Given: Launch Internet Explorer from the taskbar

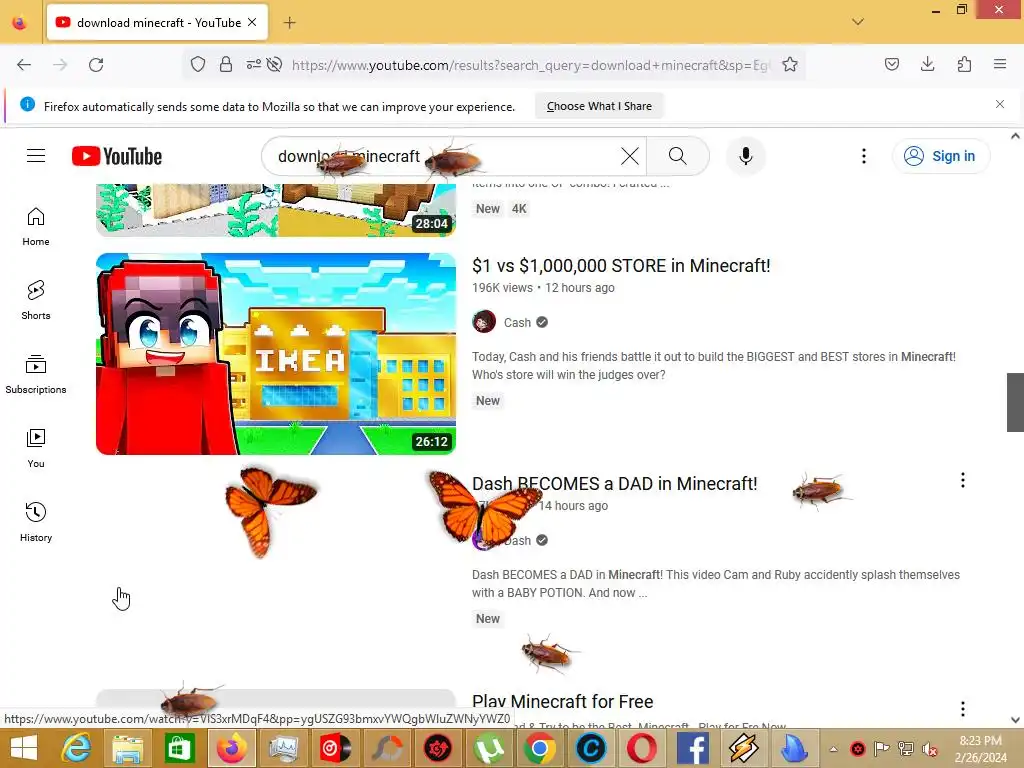Looking at the screenshot, I should click(x=76, y=748).
